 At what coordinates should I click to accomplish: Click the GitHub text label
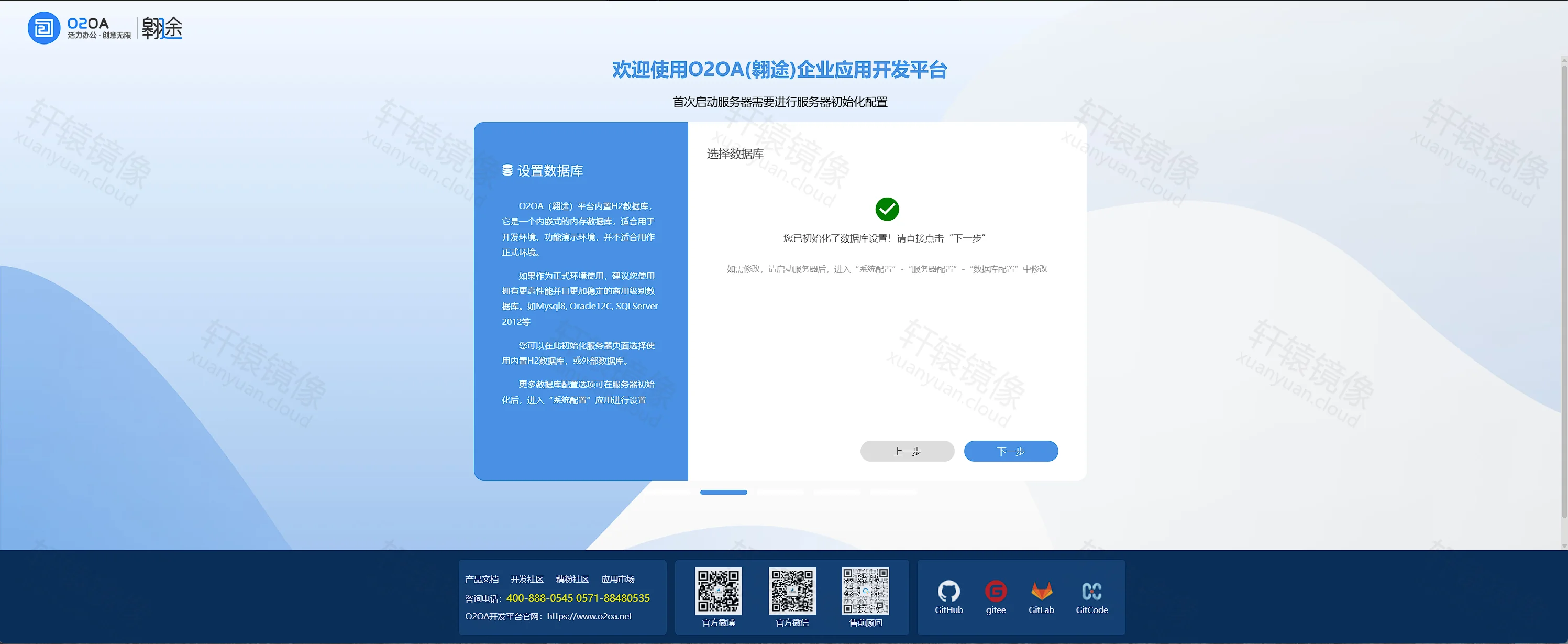coord(948,610)
